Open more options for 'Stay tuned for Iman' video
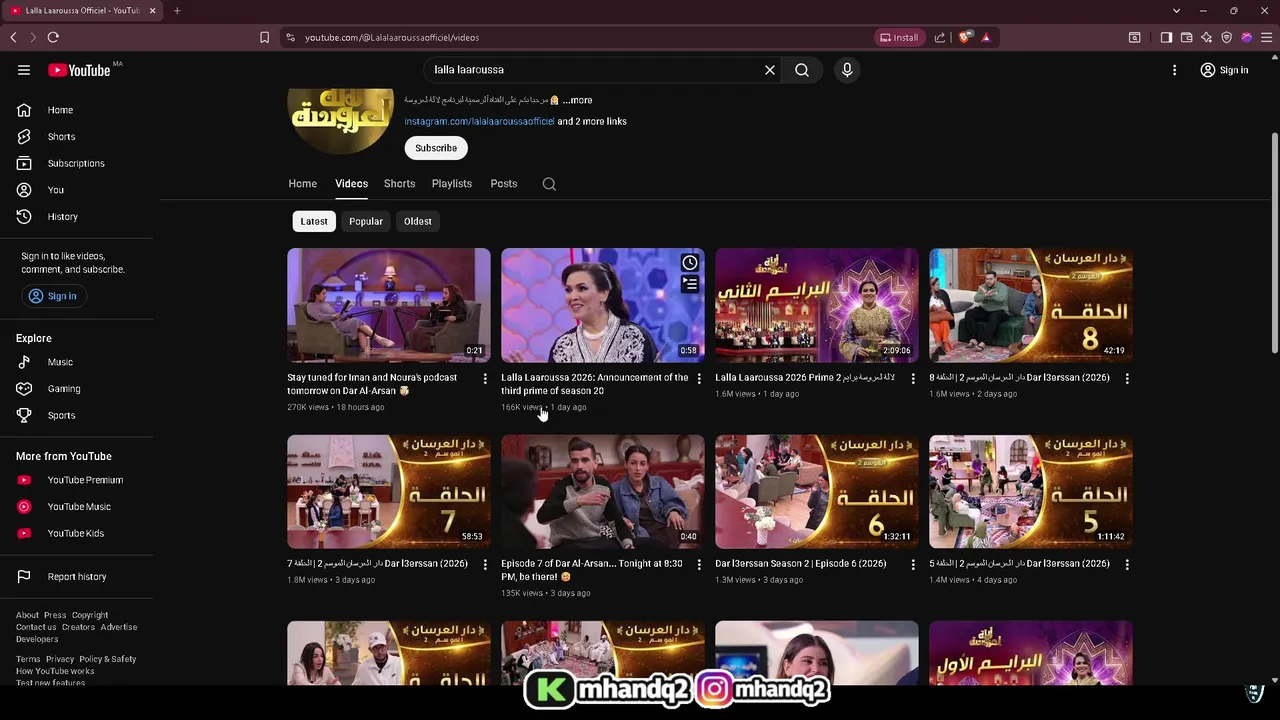This screenshot has width=1280, height=720. point(485,379)
